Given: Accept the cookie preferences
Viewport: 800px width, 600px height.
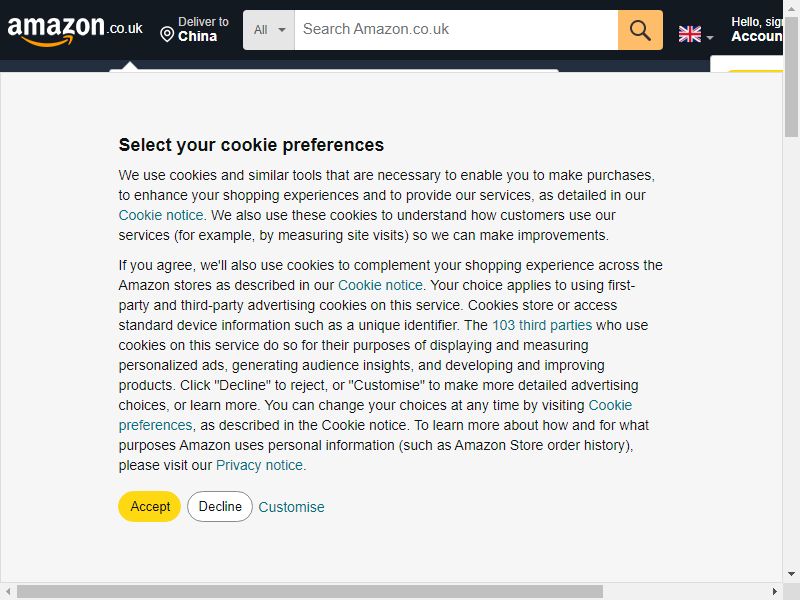Looking at the screenshot, I should (x=149, y=506).
